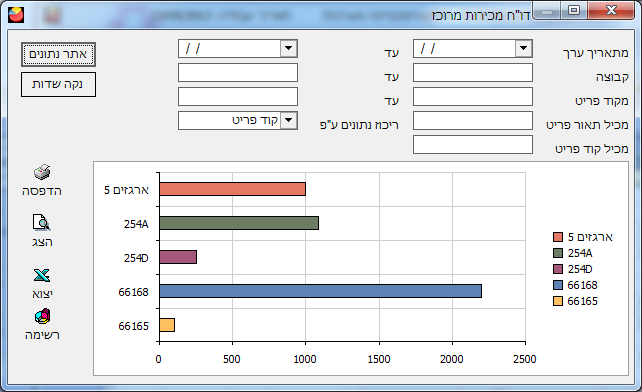
Task: Click the 66165 axis label
Action: coord(133,326)
